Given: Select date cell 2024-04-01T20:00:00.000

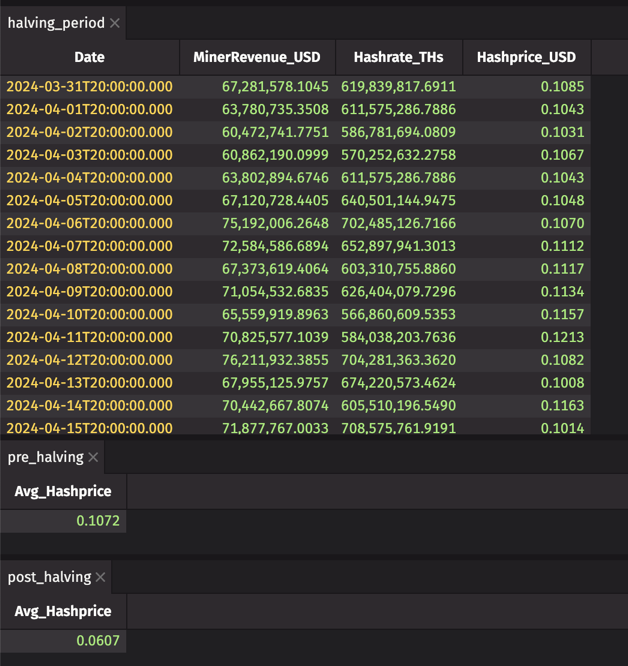Looking at the screenshot, I should click(x=90, y=110).
